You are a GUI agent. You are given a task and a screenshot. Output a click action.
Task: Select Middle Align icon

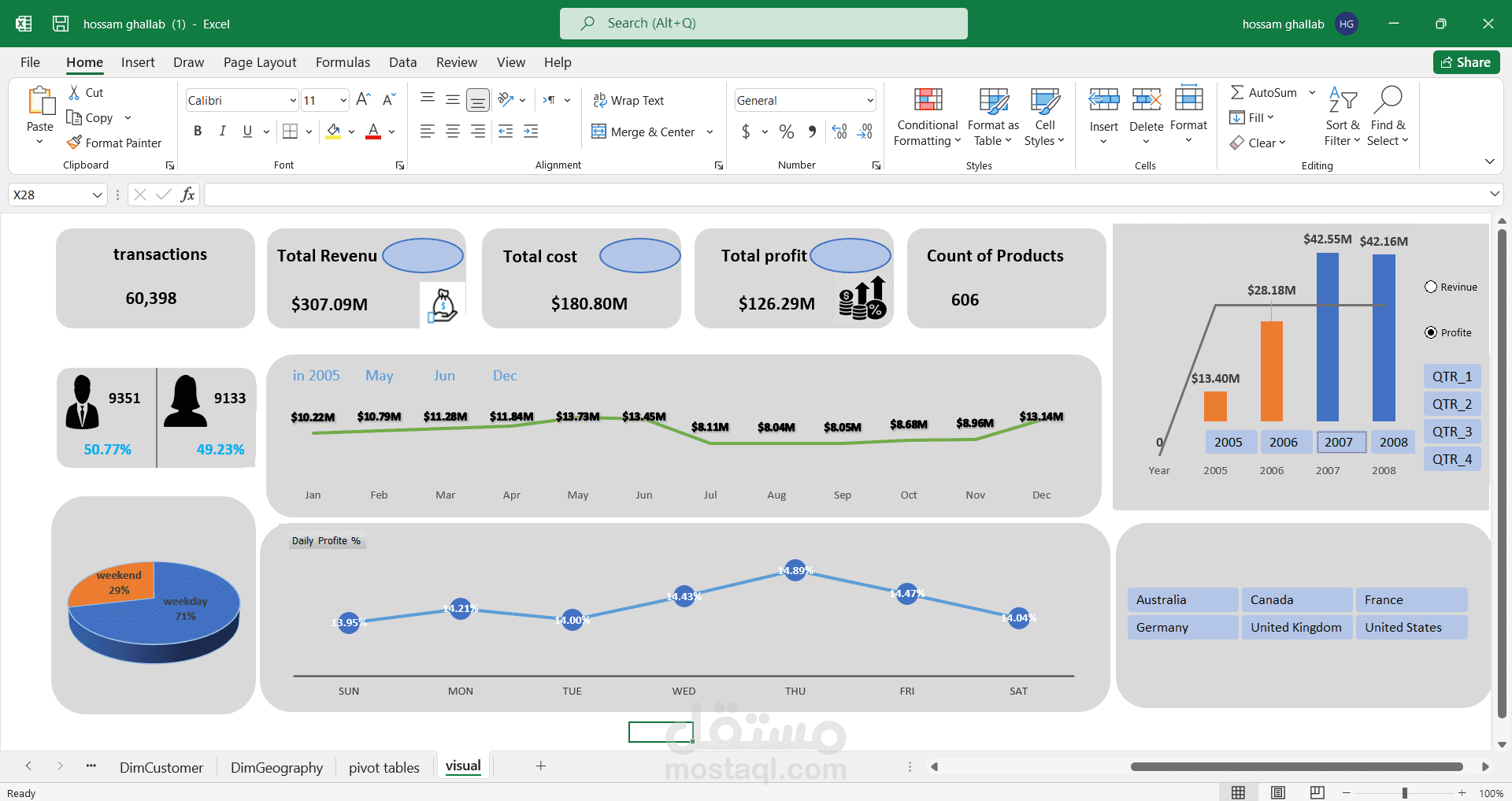click(453, 99)
